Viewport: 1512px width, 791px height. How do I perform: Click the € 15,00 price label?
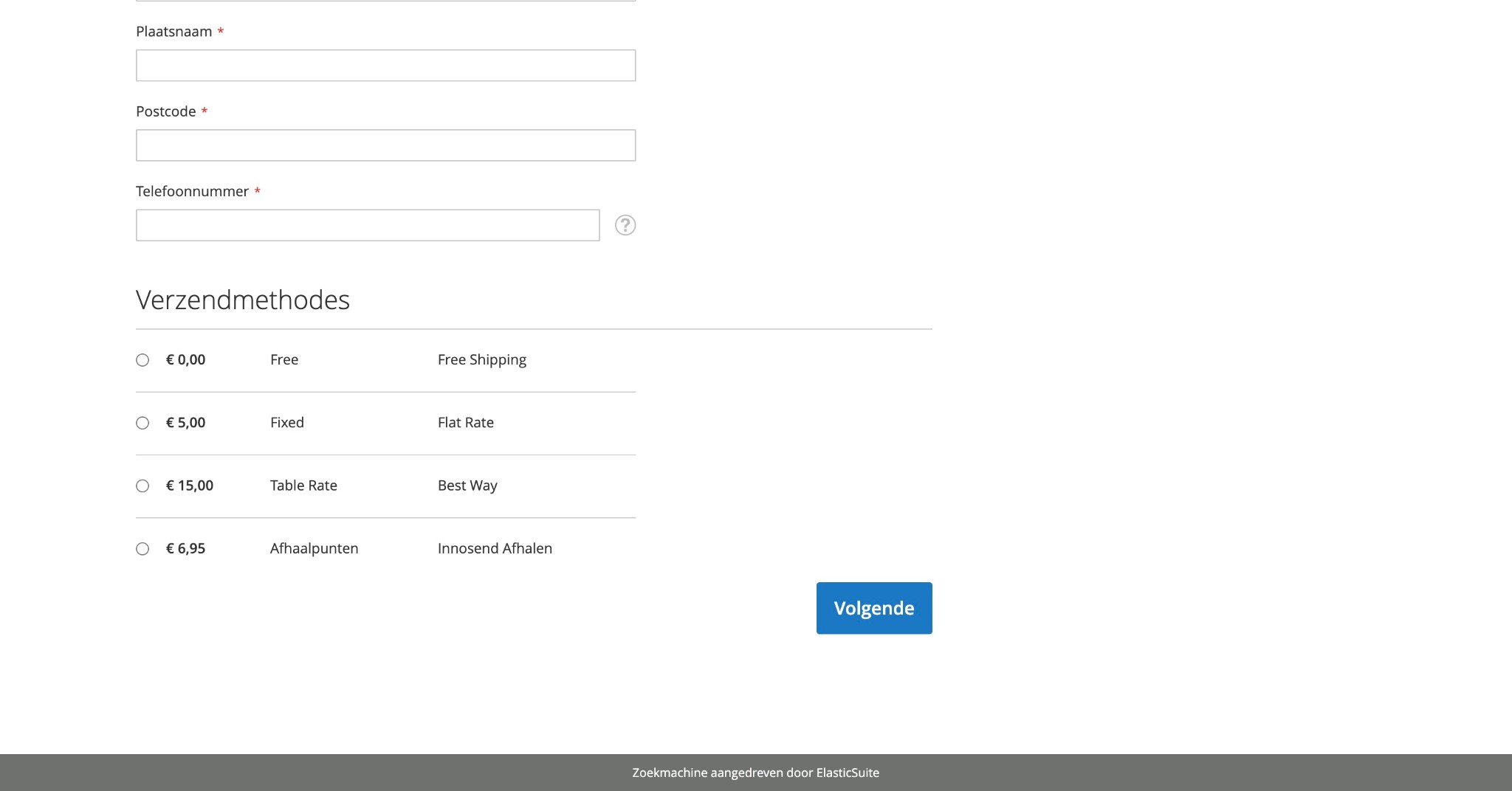point(189,486)
